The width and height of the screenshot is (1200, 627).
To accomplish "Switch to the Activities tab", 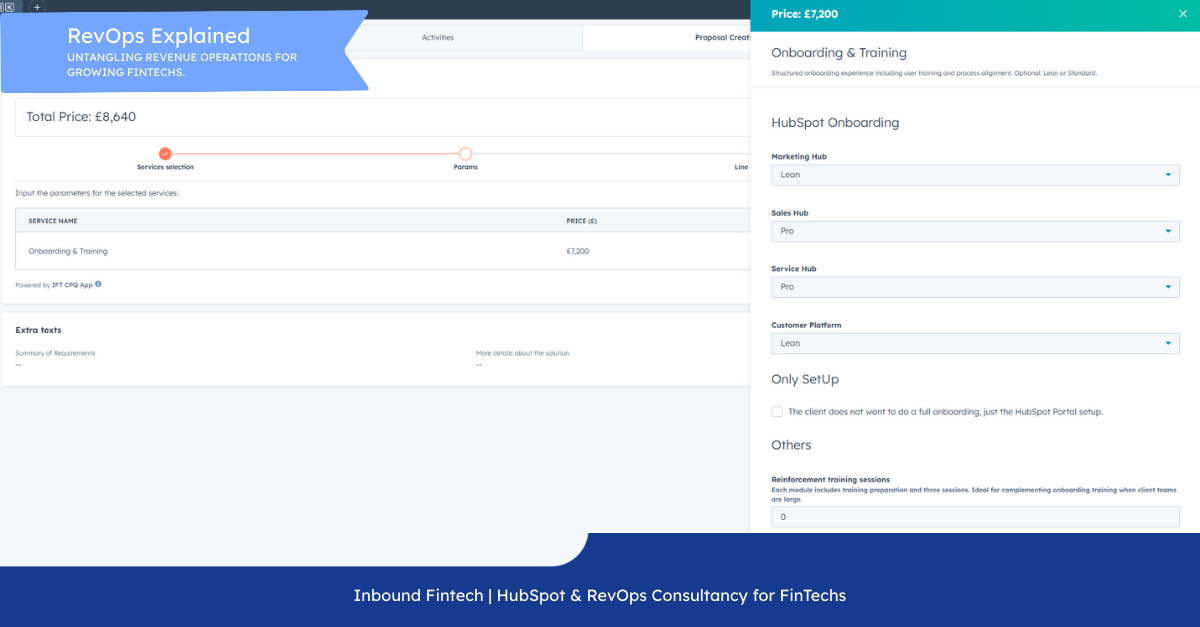I will click(x=437, y=38).
